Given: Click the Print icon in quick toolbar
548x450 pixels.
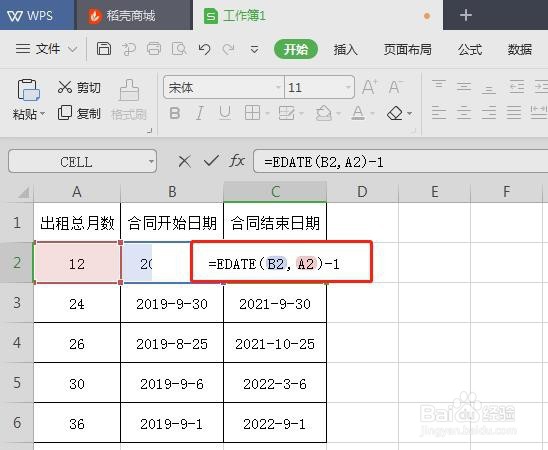Looking at the screenshot, I should (x=154, y=49).
